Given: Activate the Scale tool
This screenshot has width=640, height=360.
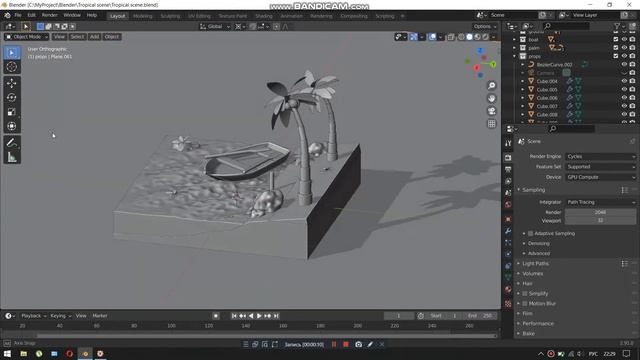Looking at the screenshot, I should tap(12, 112).
